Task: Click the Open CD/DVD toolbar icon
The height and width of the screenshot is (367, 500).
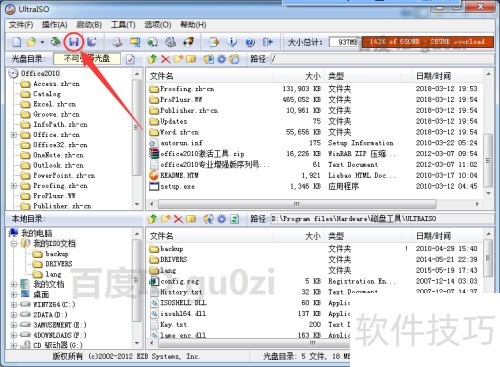Action: 56,42
